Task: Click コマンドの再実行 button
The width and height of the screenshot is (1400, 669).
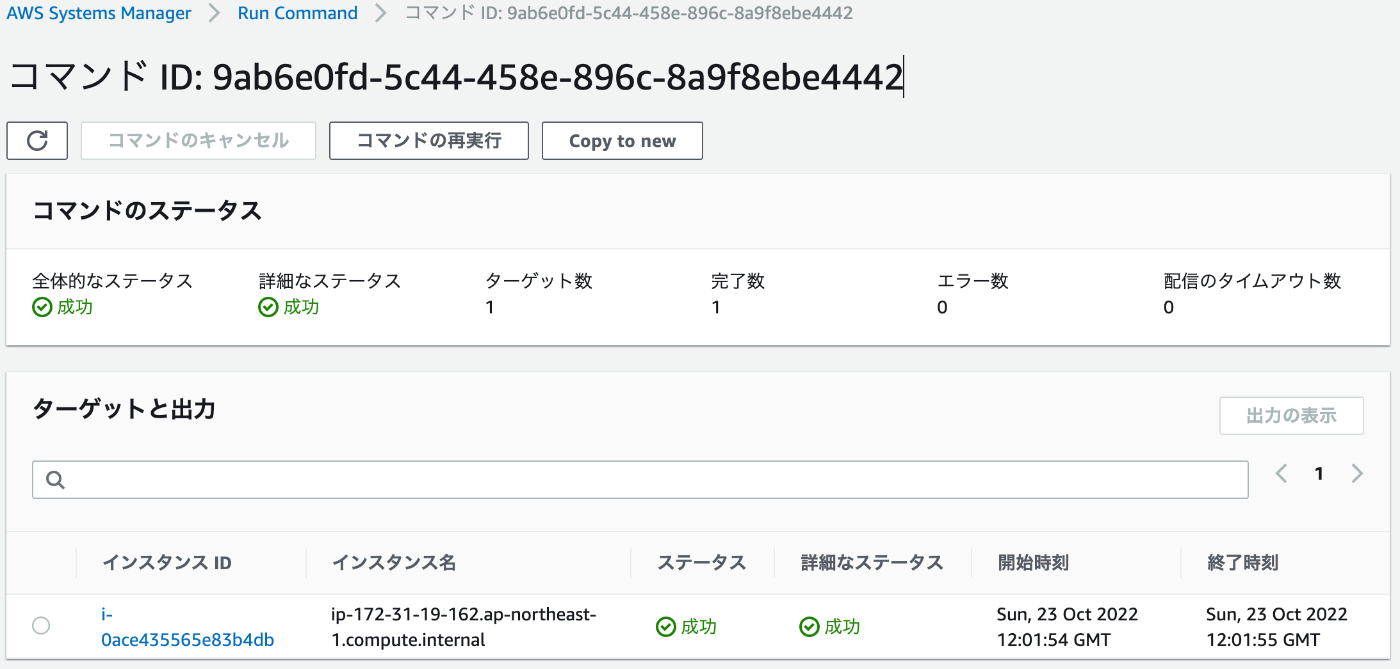Action: pyautogui.click(x=429, y=141)
